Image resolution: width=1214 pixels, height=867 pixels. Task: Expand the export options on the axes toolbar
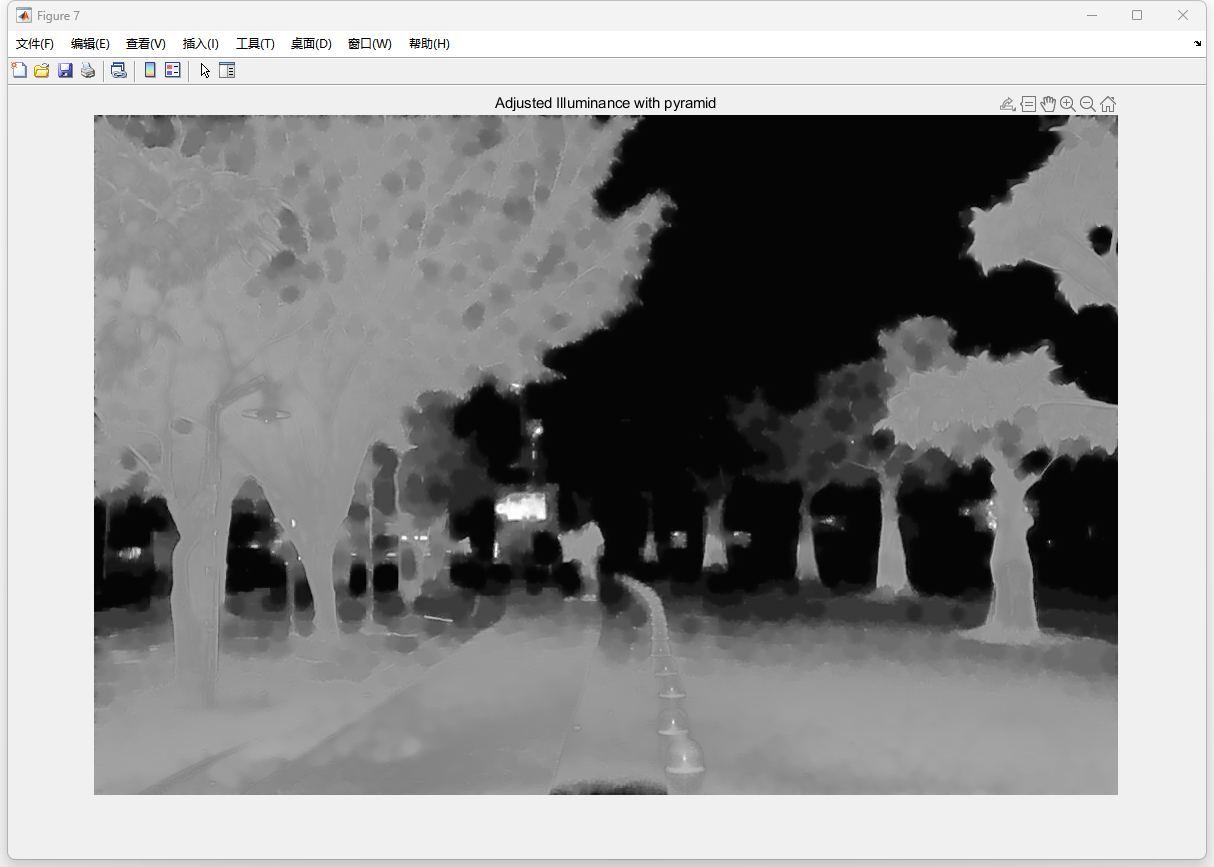1007,104
